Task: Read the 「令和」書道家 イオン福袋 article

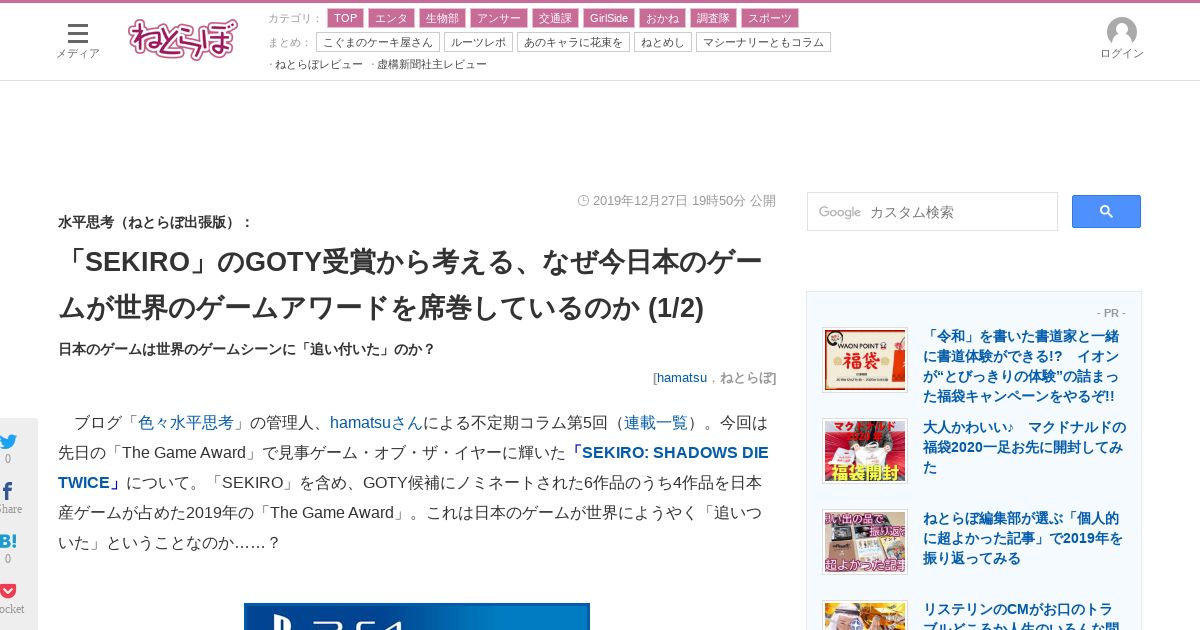Action: [1022, 366]
